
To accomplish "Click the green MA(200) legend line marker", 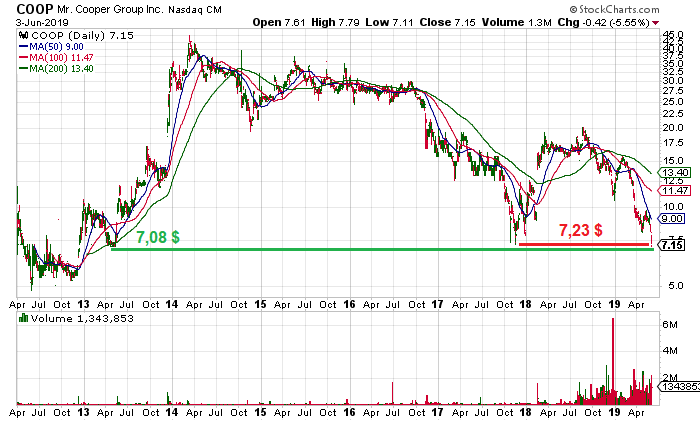I will [x=23, y=68].
